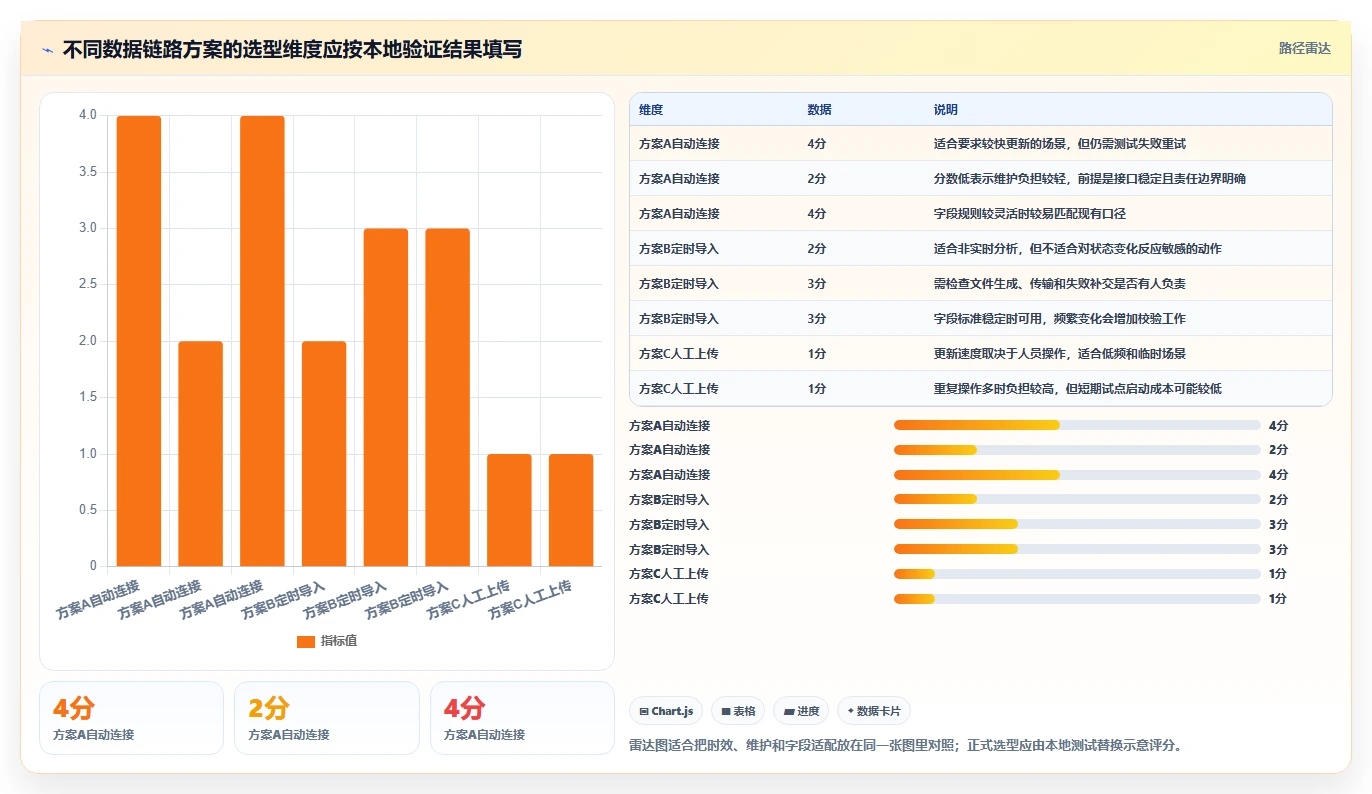Select the 表格 chip
1372x794 pixels.
click(x=738, y=711)
